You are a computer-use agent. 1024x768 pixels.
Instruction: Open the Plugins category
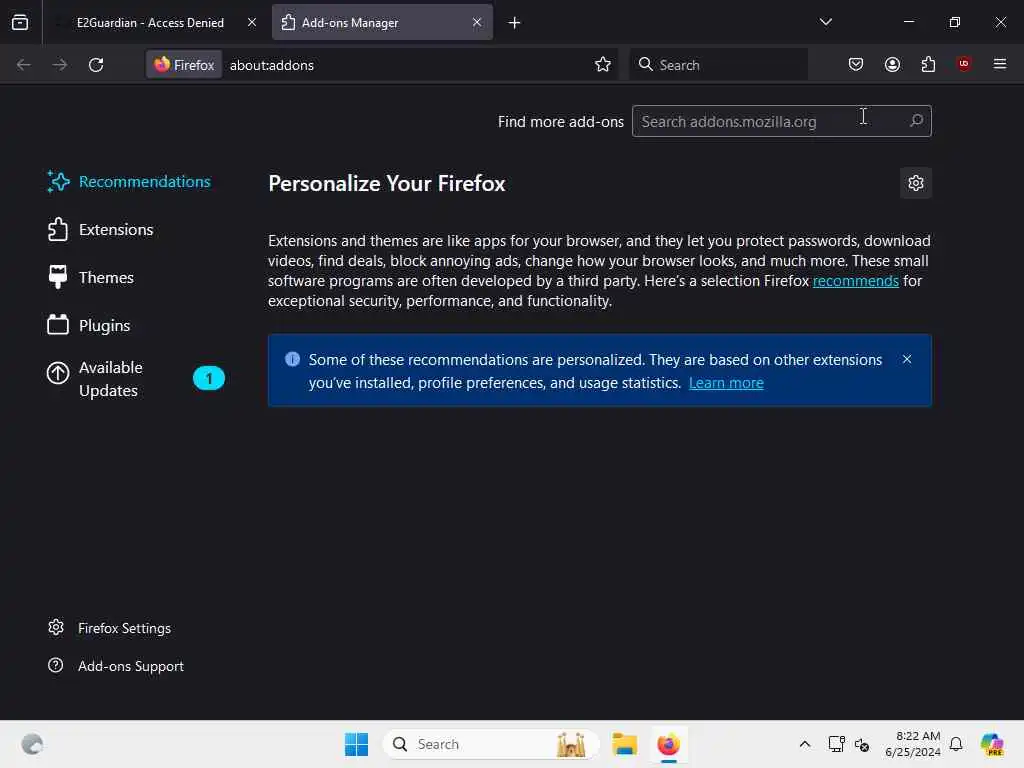click(x=89, y=325)
